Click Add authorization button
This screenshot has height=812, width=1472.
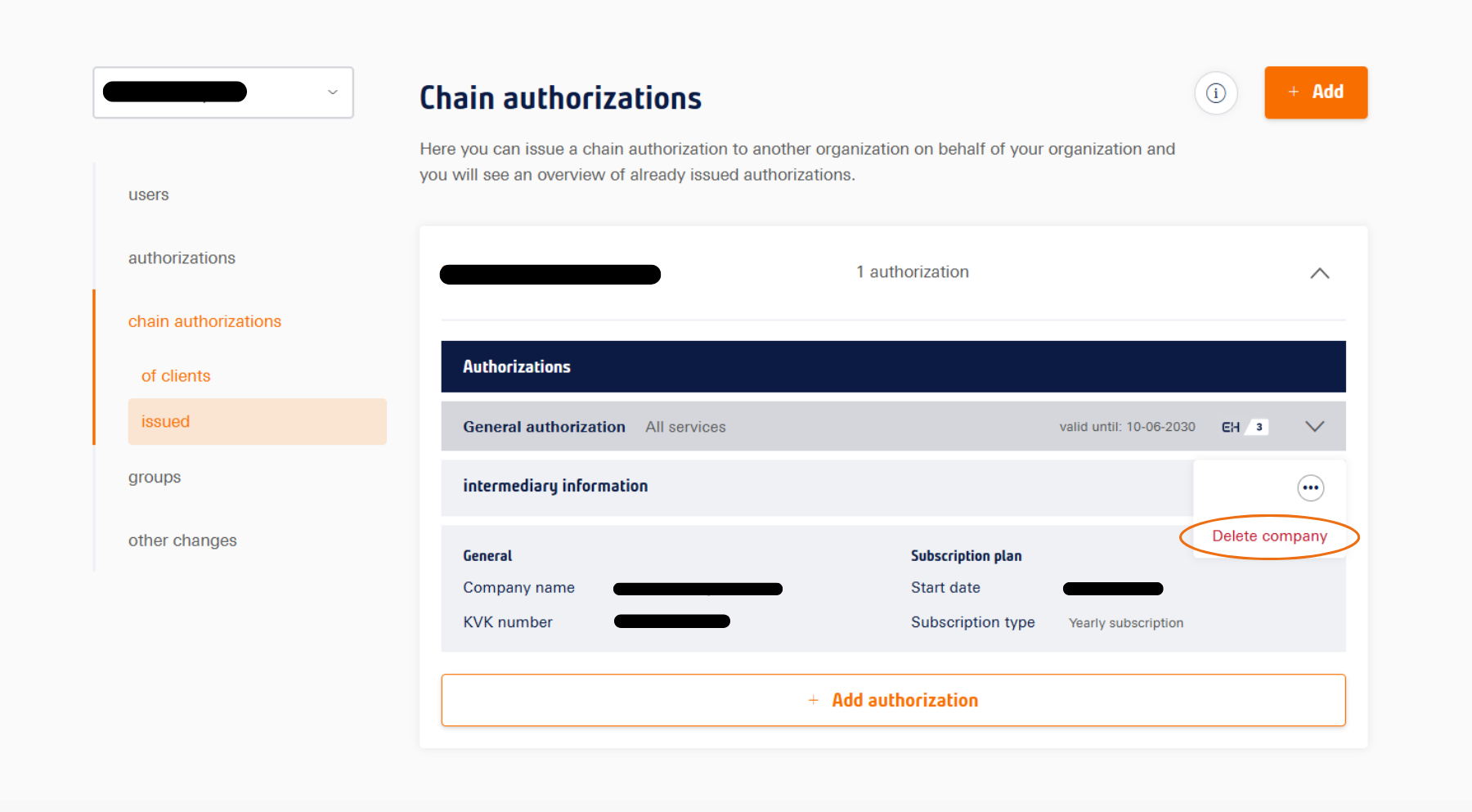tap(893, 700)
